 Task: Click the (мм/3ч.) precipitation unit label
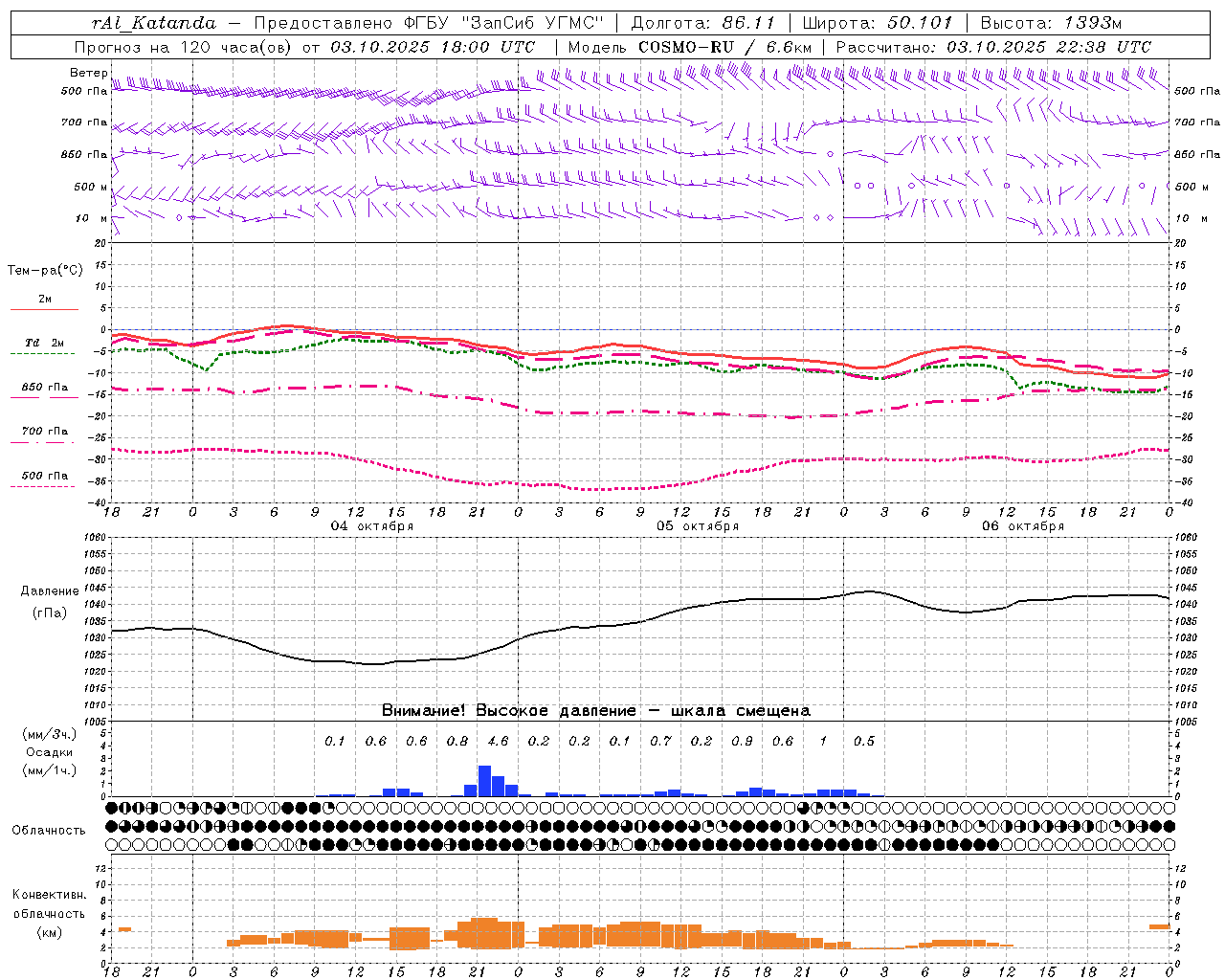tap(50, 735)
